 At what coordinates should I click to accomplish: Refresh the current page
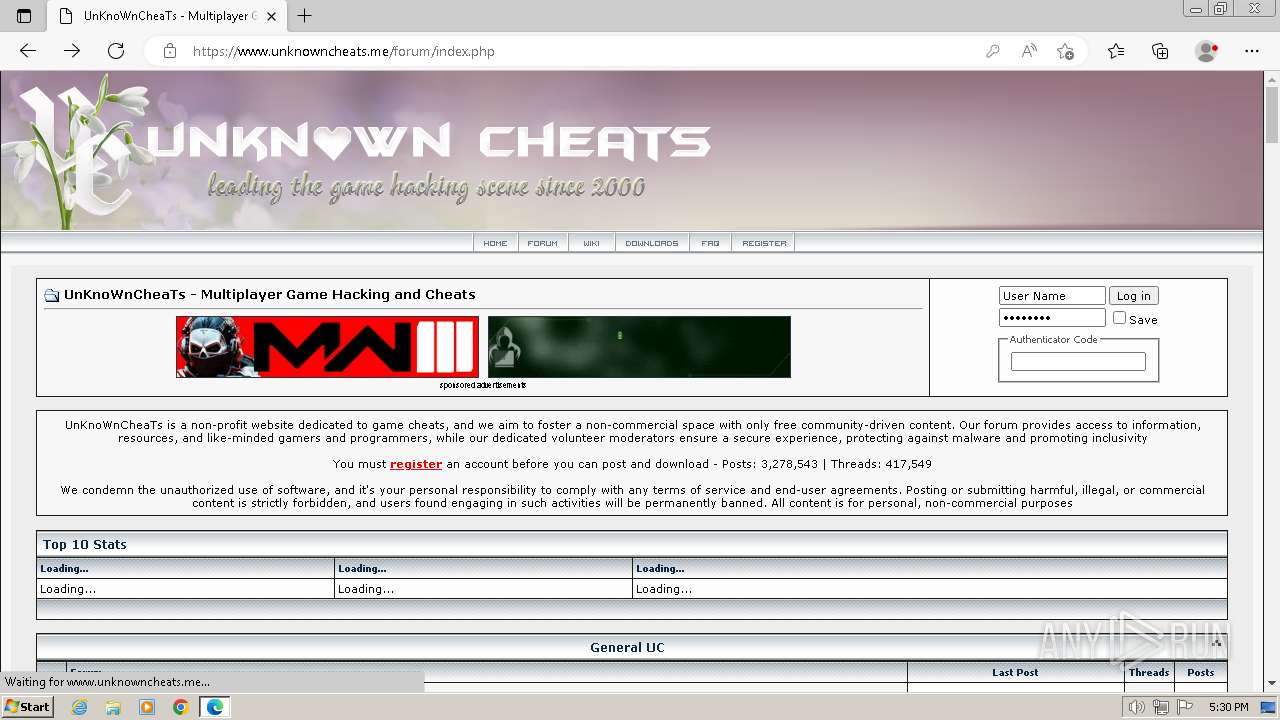[116, 51]
